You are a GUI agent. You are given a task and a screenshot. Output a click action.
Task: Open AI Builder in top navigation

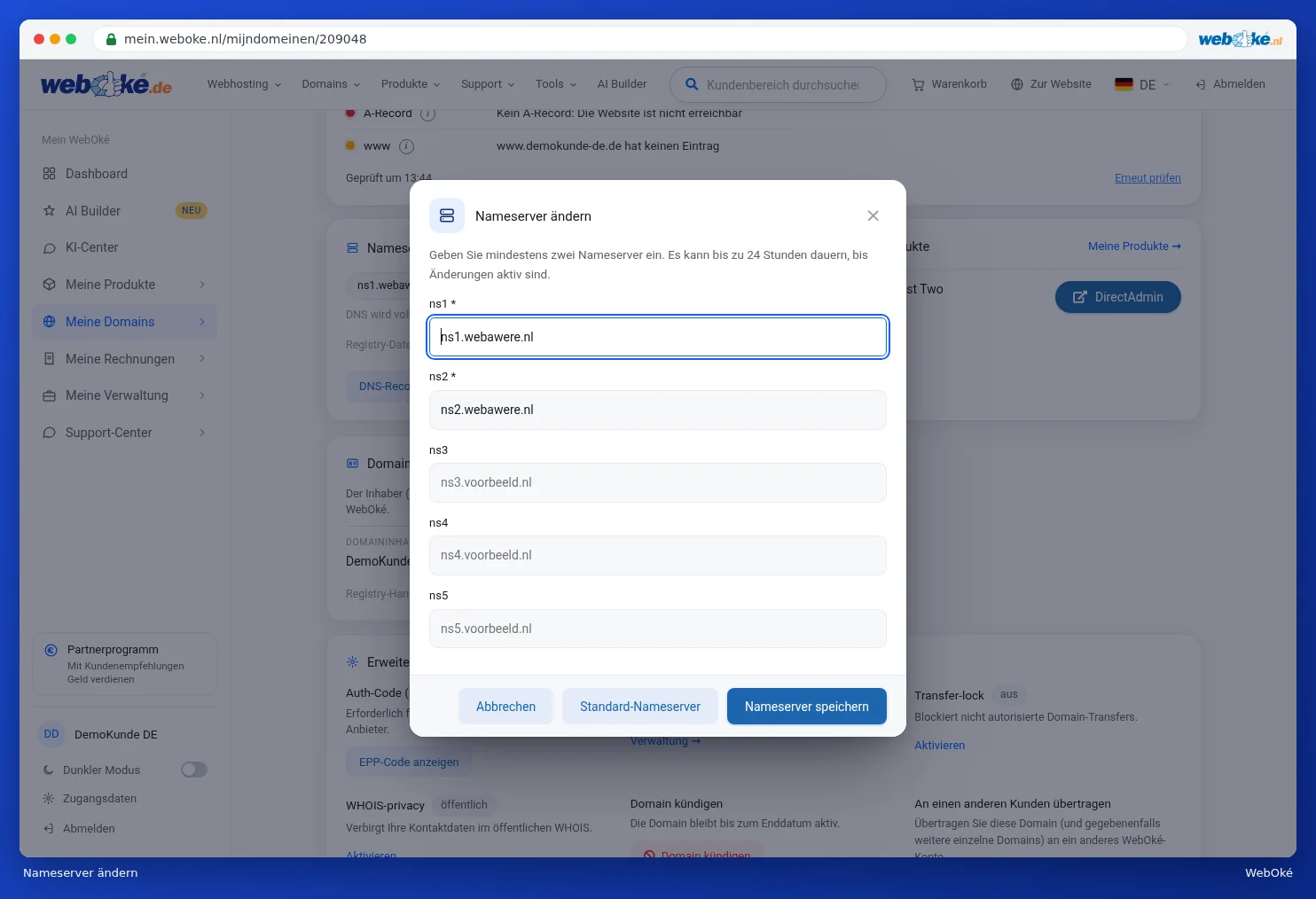click(x=622, y=84)
